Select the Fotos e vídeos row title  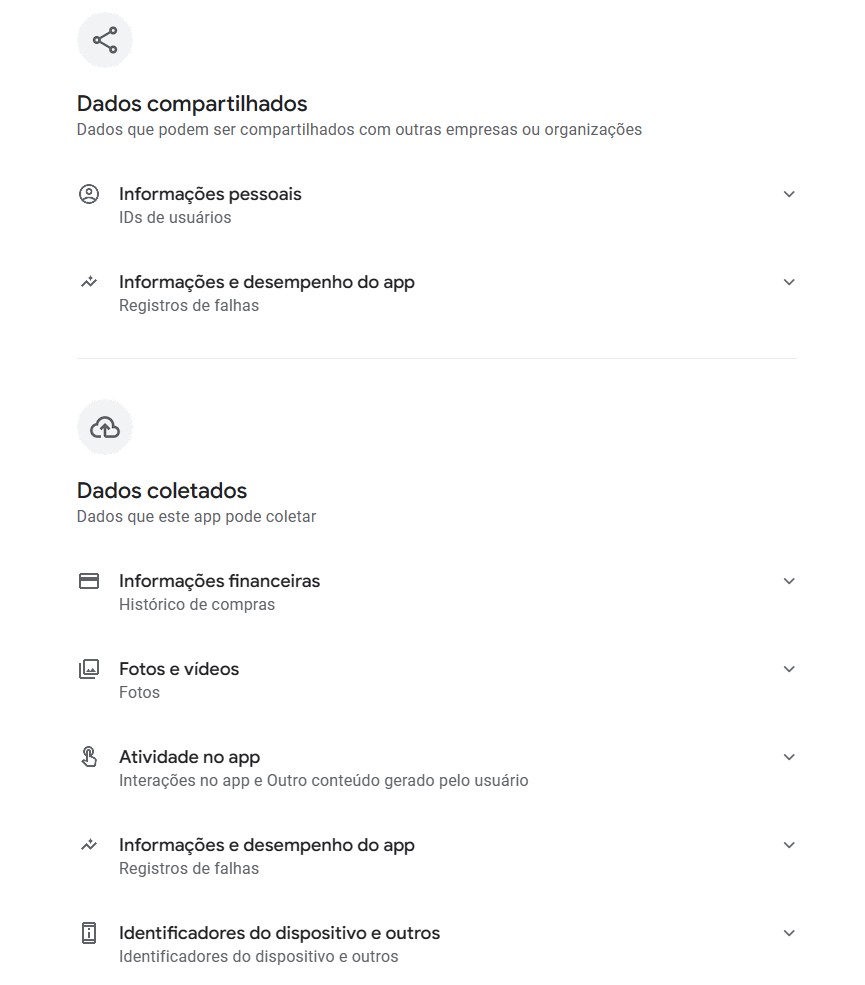179,669
